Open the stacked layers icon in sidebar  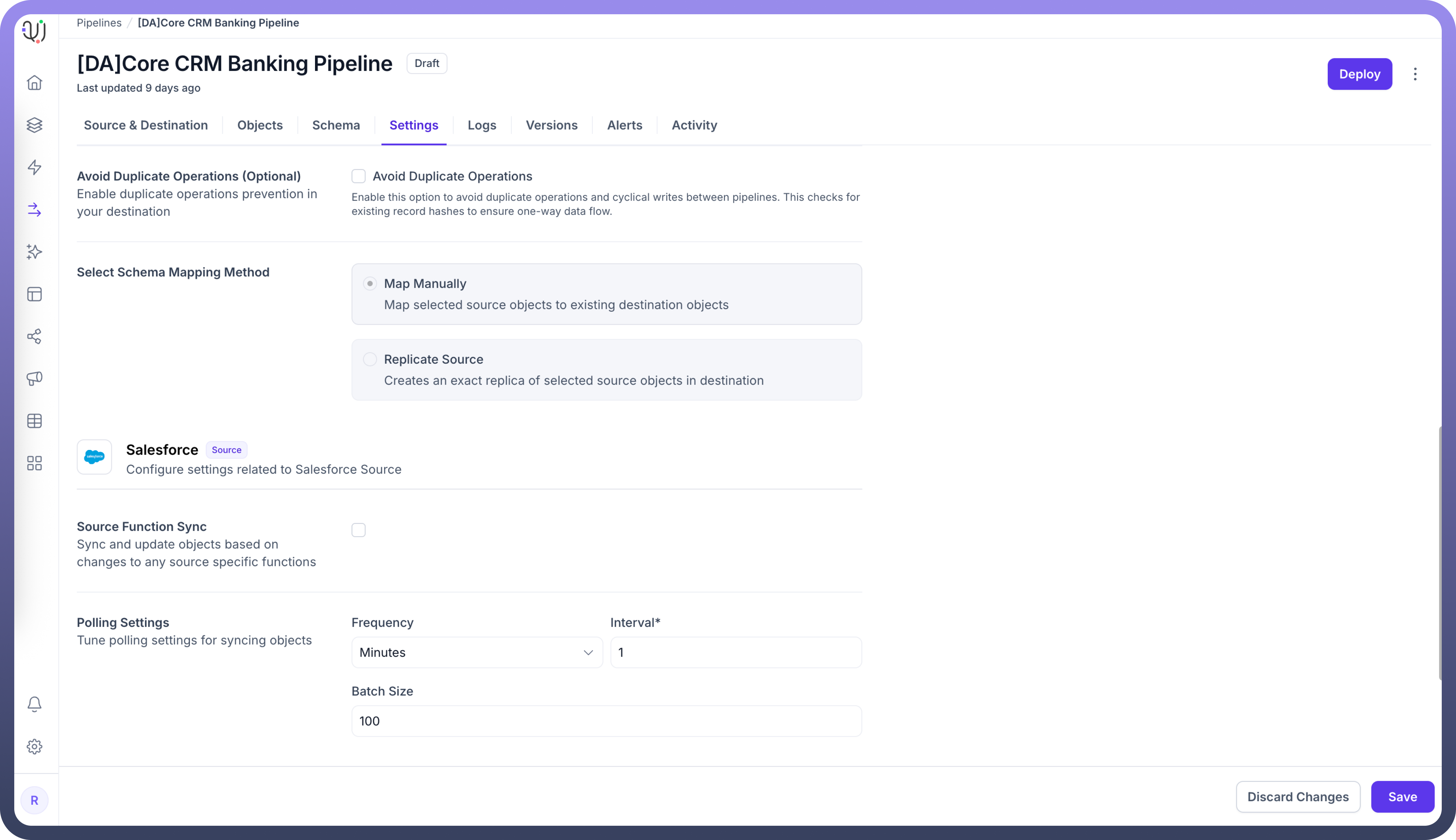(35, 125)
